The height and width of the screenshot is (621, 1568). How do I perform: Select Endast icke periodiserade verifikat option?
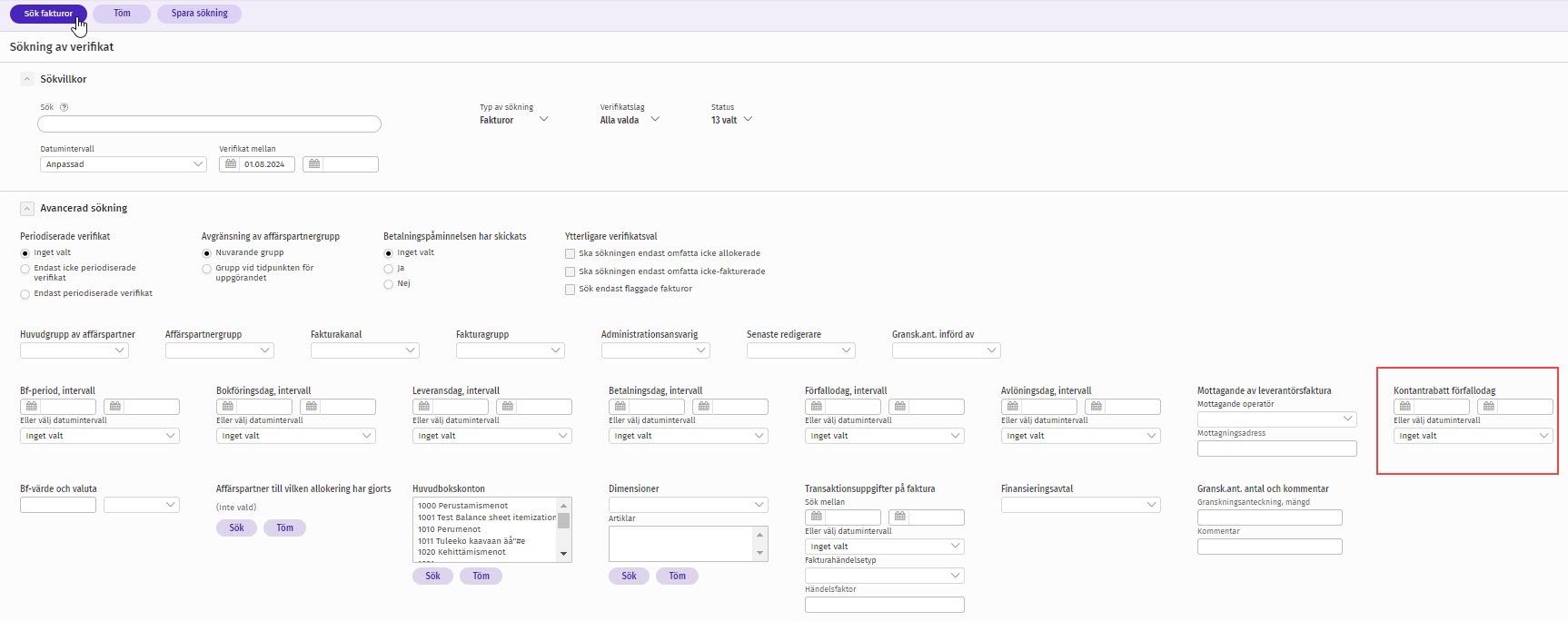pyautogui.click(x=25, y=269)
